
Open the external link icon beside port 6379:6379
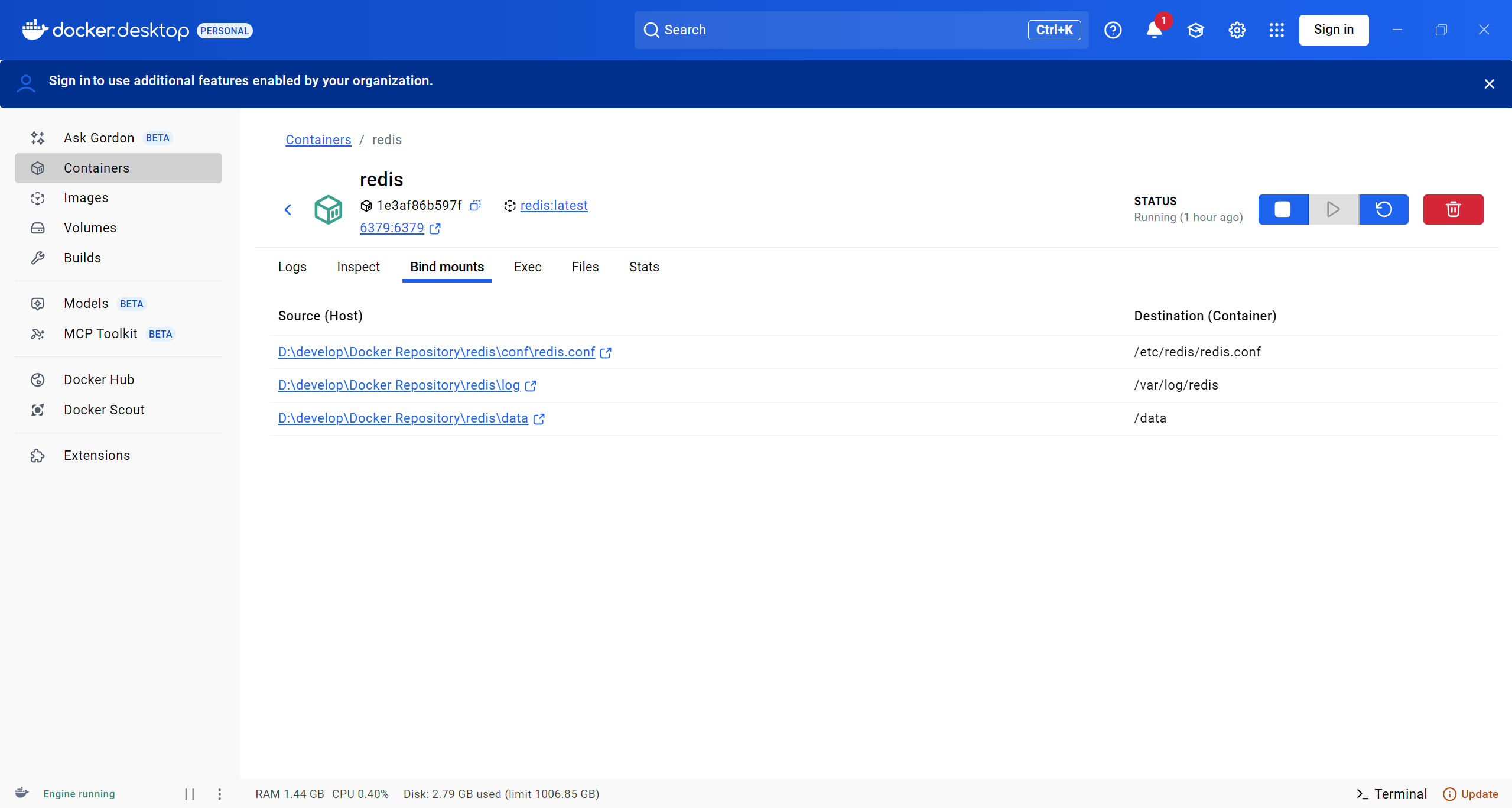pos(435,229)
